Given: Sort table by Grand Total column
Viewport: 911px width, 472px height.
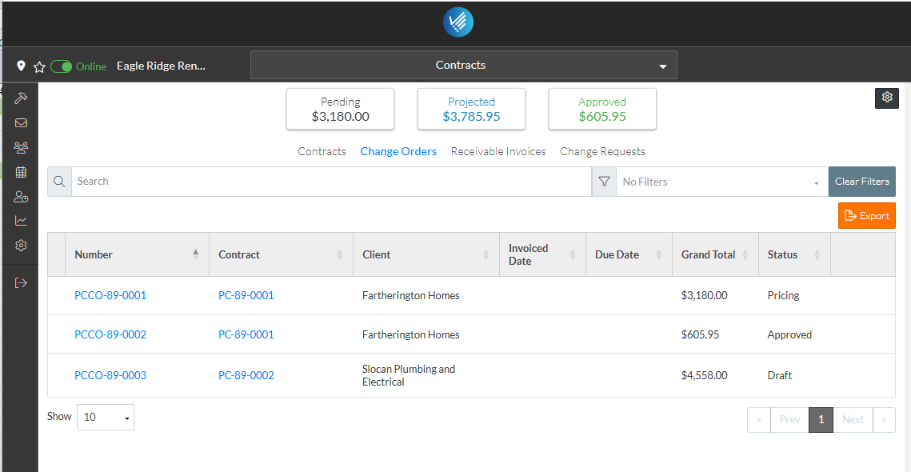Looking at the screenshot, I should [x=709, y=255].
